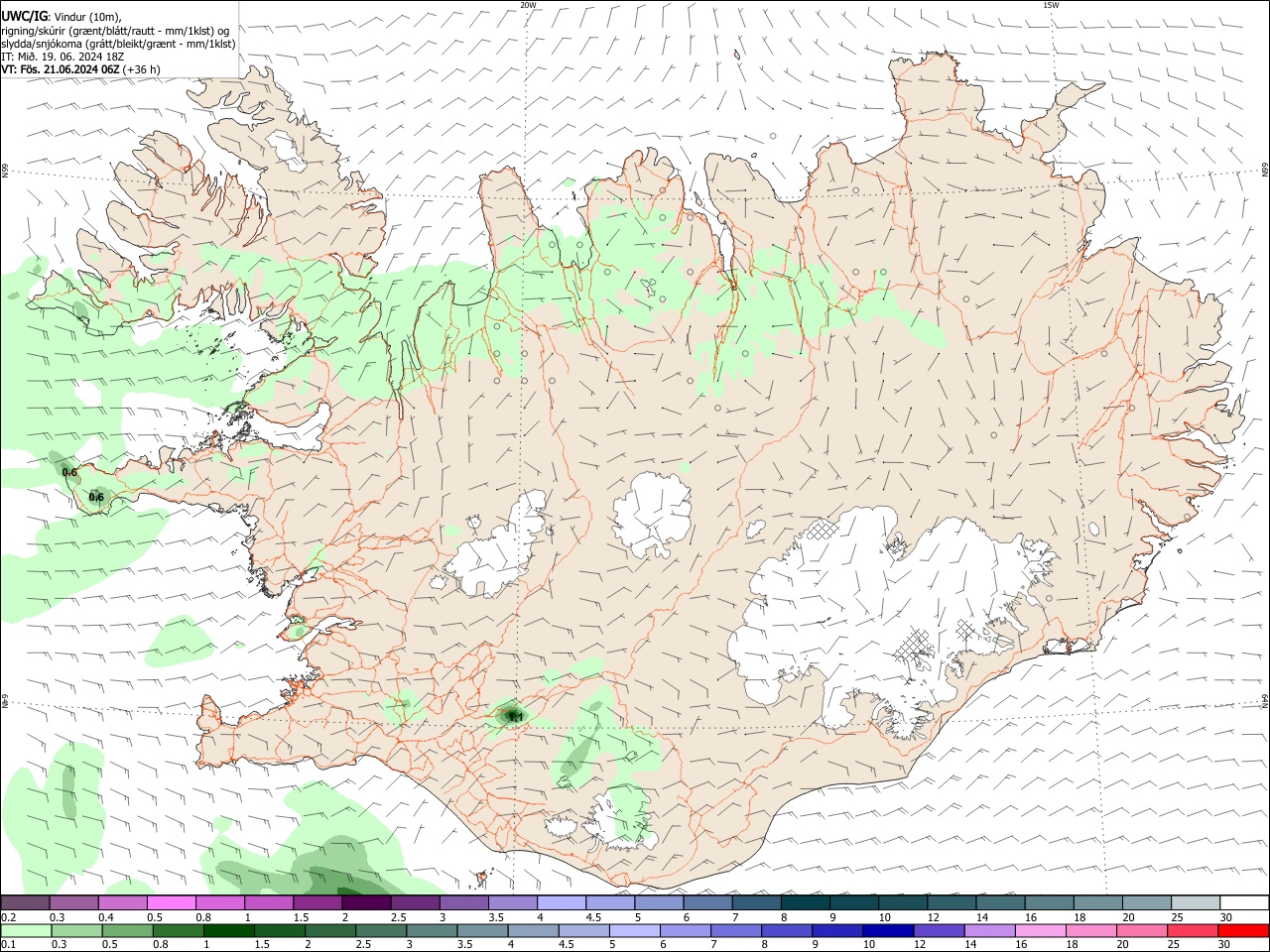Pick top-row pink swatch between 0.5 and 0.8
This screenshot has width=1270, height=952.
pyautogui.click(x=171, y=902)
